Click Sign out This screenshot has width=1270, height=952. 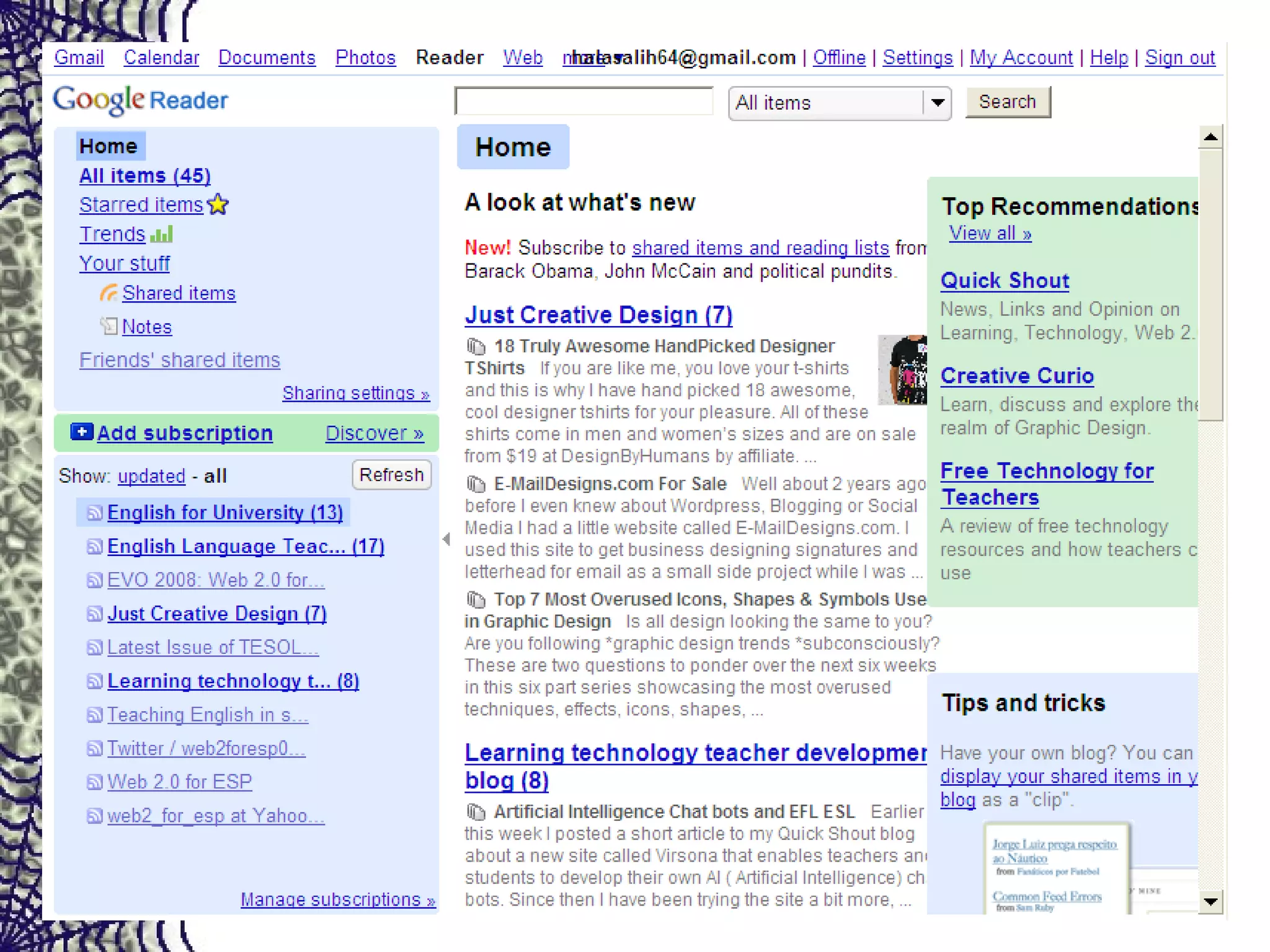point(1179,58)
